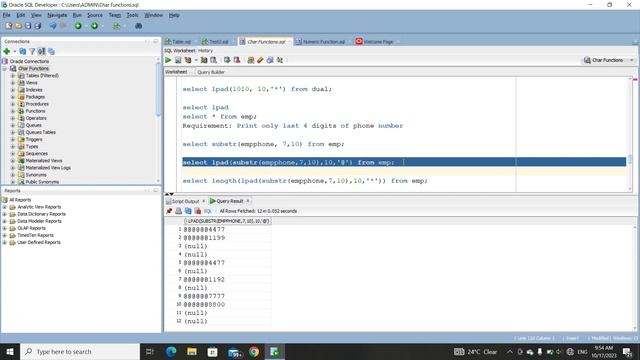Click the Run Statement green play icon

[x=168, y=60]
